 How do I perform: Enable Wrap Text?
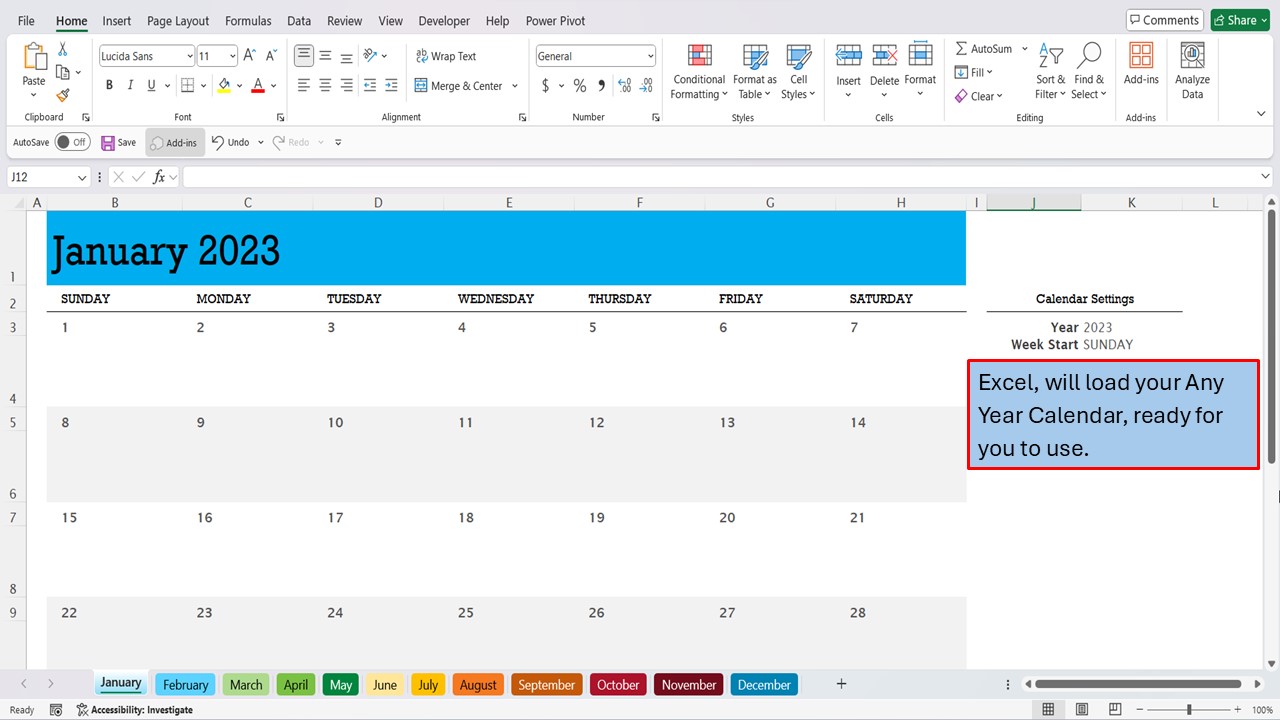coord(446,55)
